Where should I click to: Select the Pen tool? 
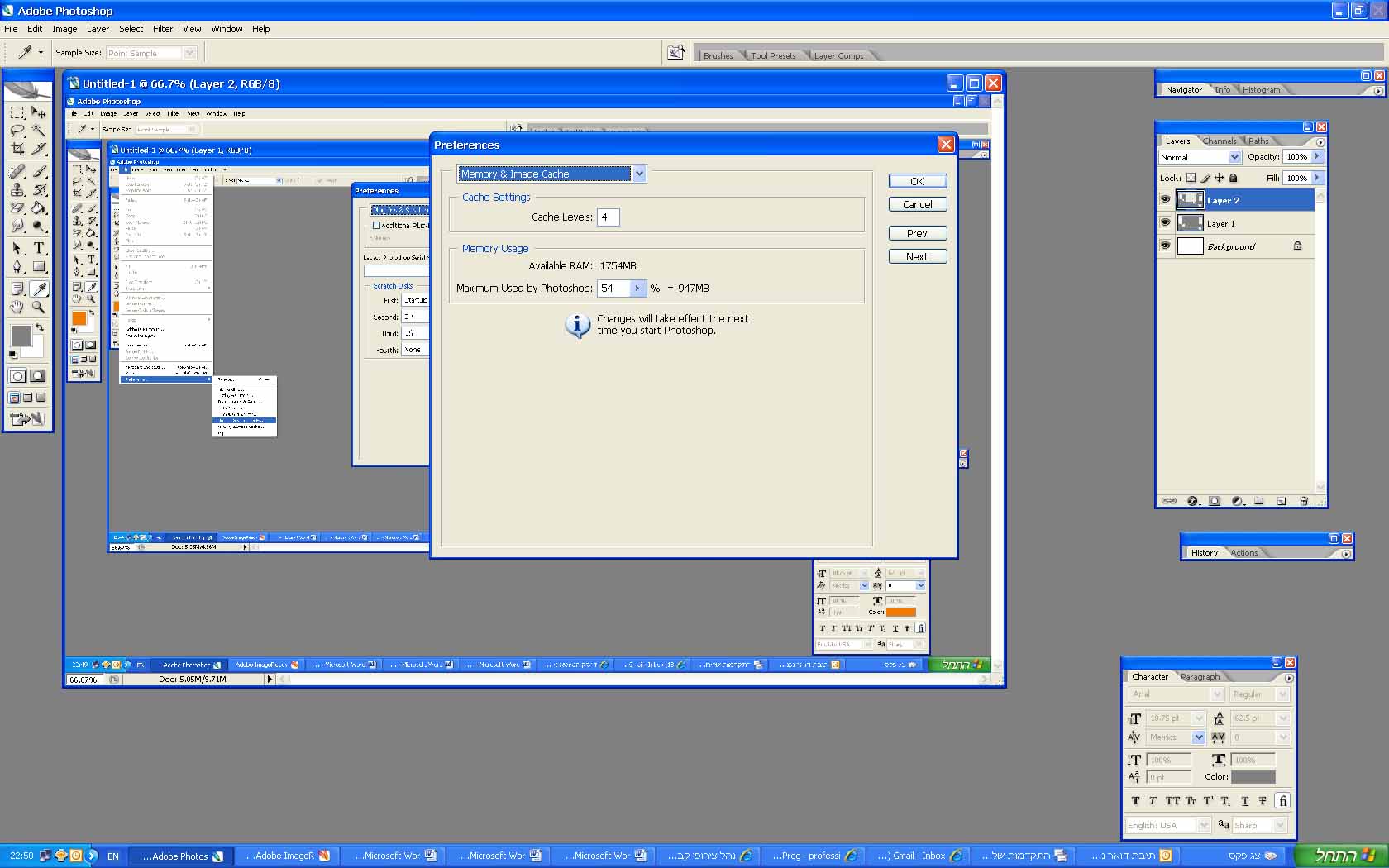pos(17,266)
